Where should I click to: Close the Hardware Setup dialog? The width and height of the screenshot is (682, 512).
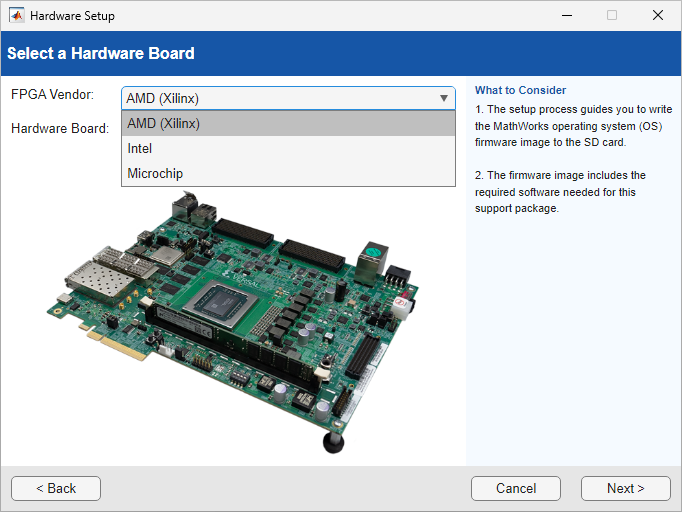[658, 16]
